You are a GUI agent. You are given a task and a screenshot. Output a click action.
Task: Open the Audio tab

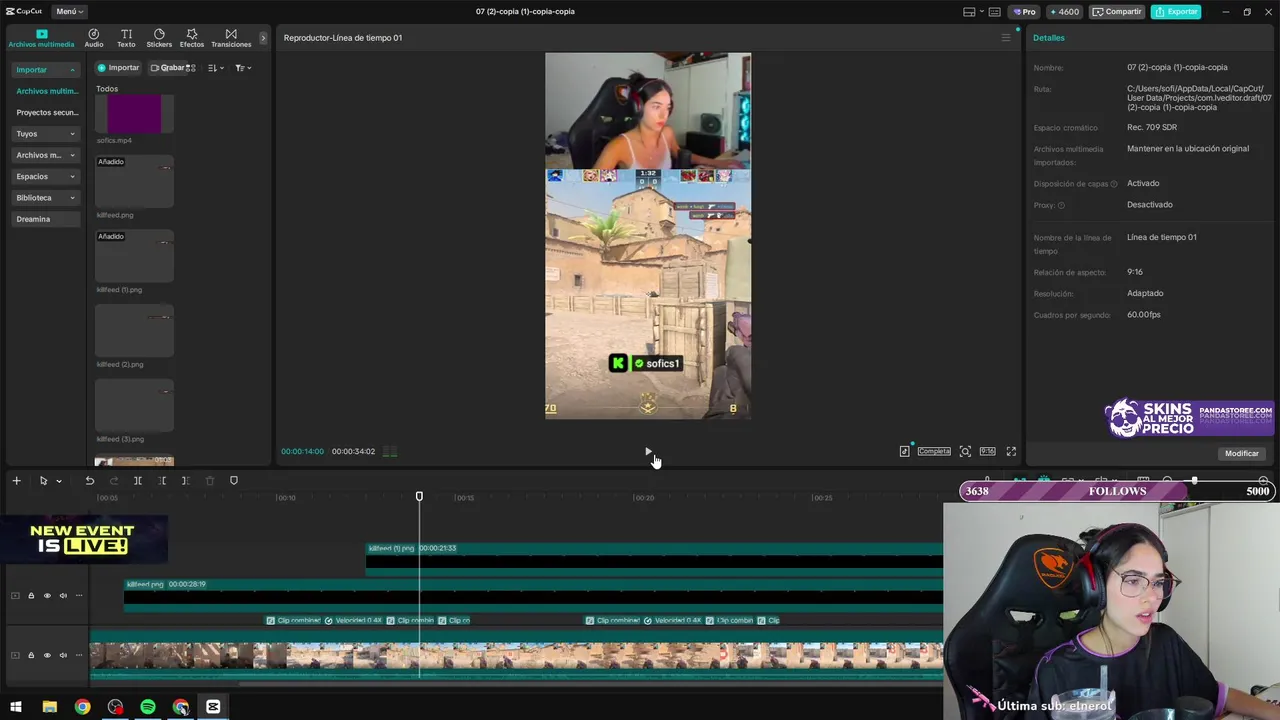93,38
